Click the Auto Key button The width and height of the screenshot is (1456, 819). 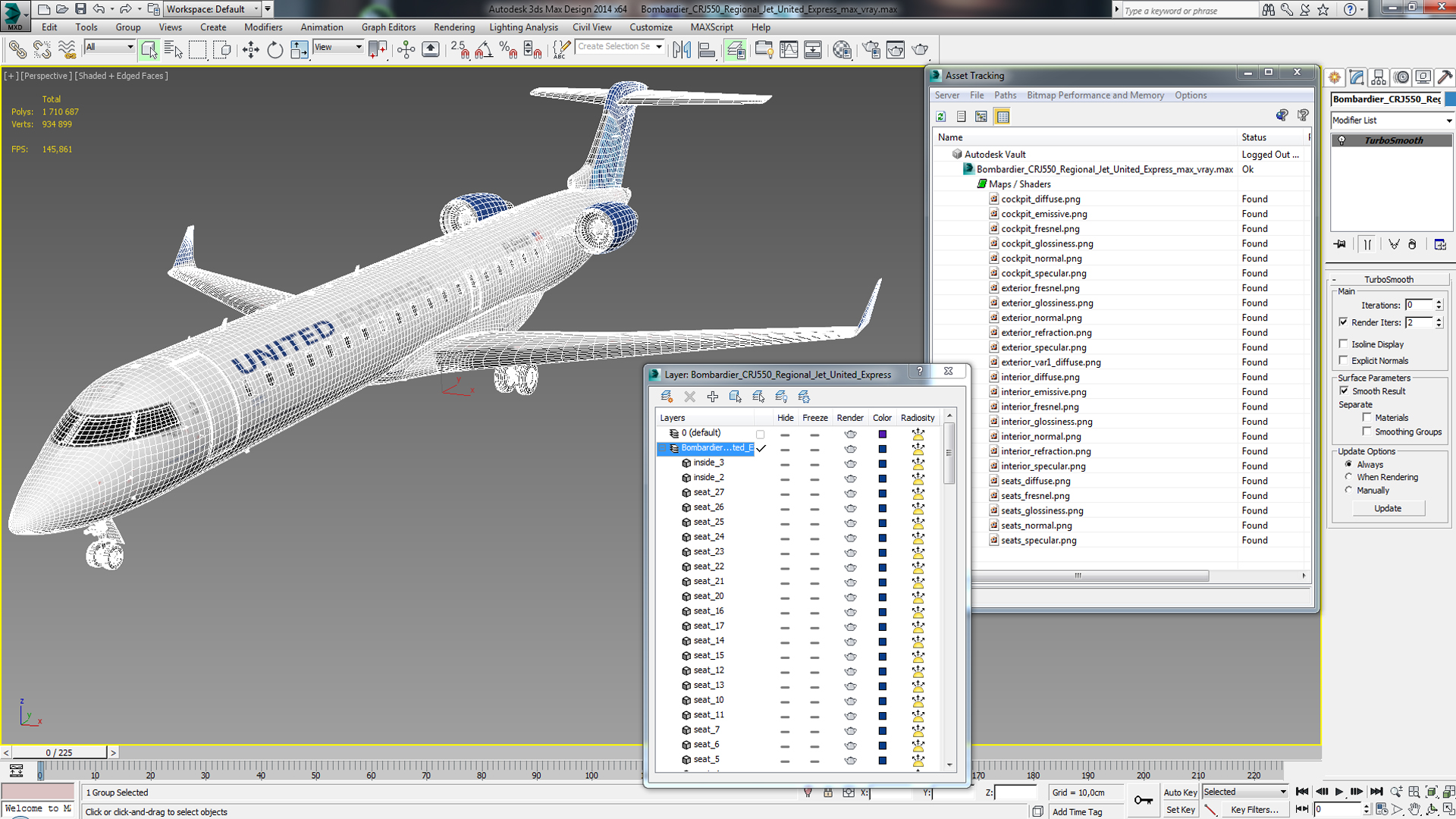[x=1180, y=792]
